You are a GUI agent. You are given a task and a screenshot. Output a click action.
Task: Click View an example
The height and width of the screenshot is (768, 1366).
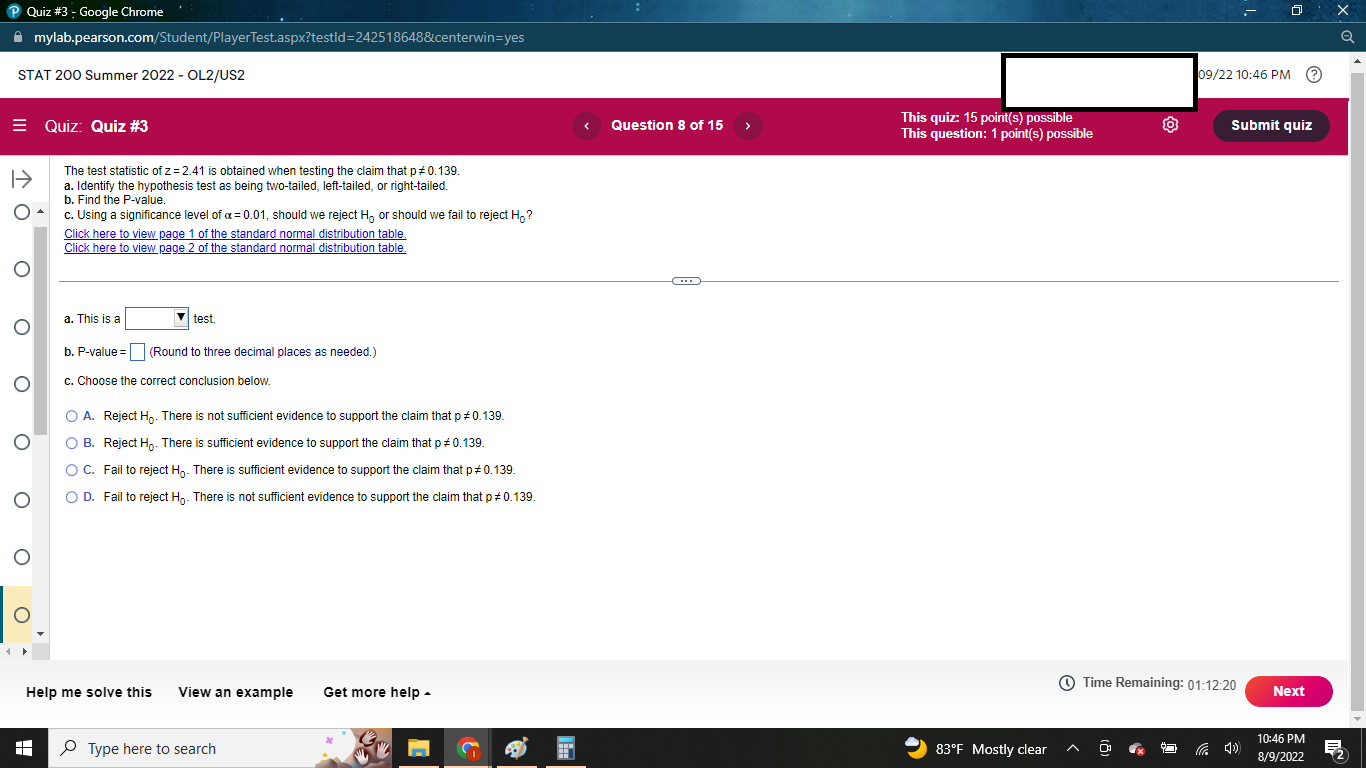coord(236,692)
